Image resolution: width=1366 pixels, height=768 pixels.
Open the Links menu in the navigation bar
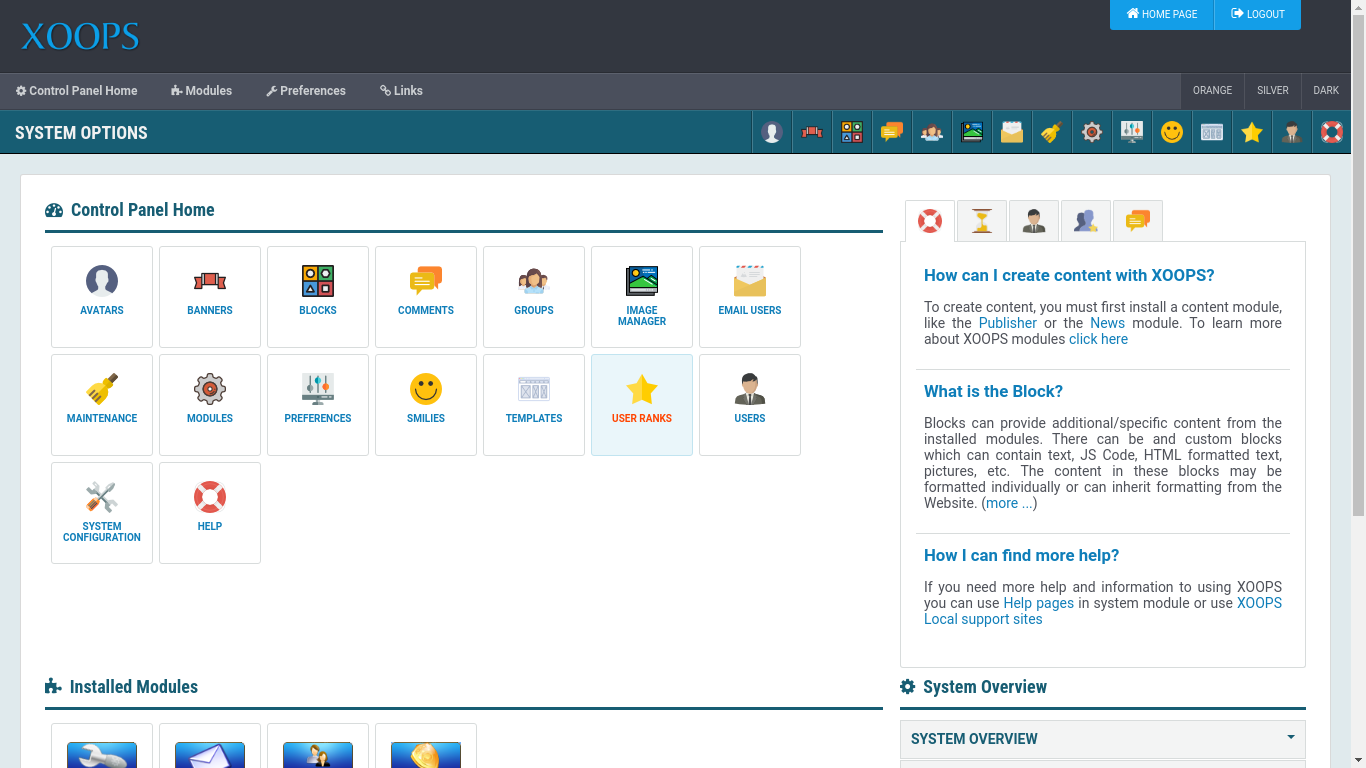(401, 91)
